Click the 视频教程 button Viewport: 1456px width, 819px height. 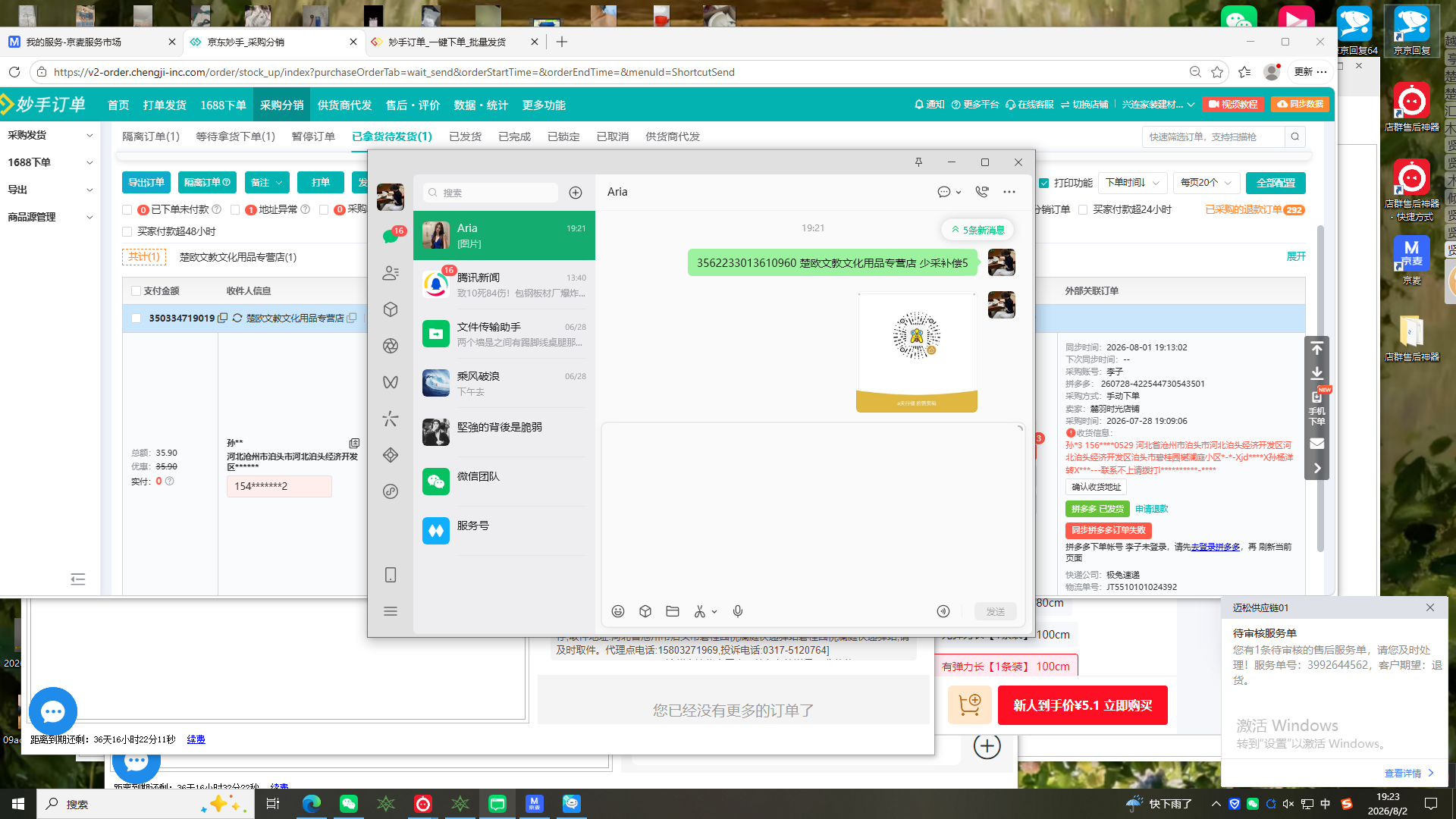[1233, 105]
